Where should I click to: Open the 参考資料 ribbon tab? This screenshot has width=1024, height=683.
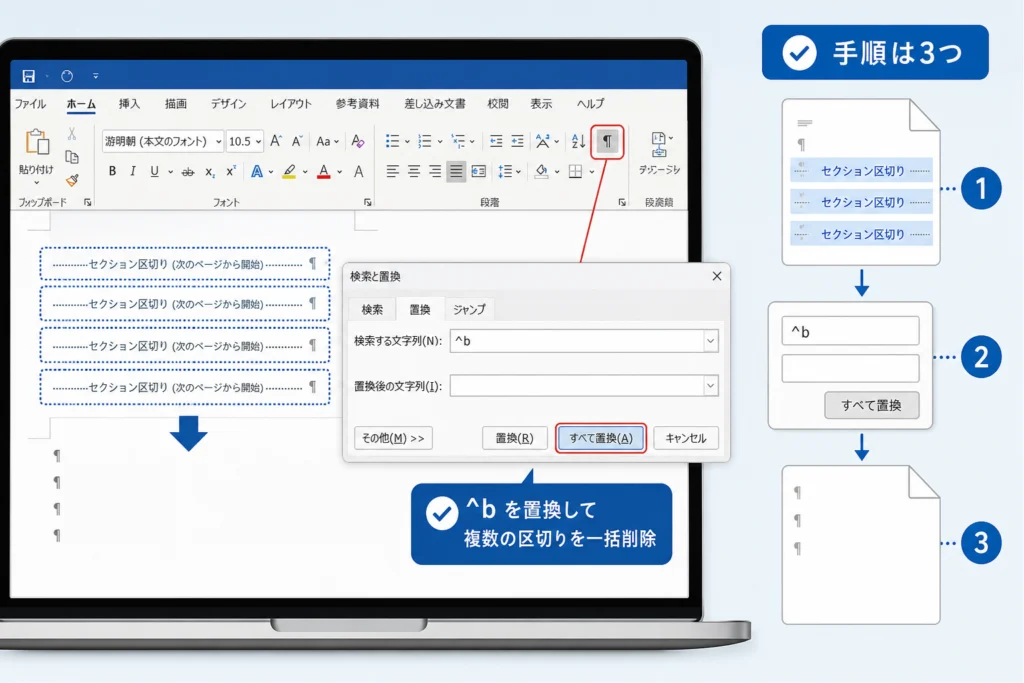pos(357,104)
